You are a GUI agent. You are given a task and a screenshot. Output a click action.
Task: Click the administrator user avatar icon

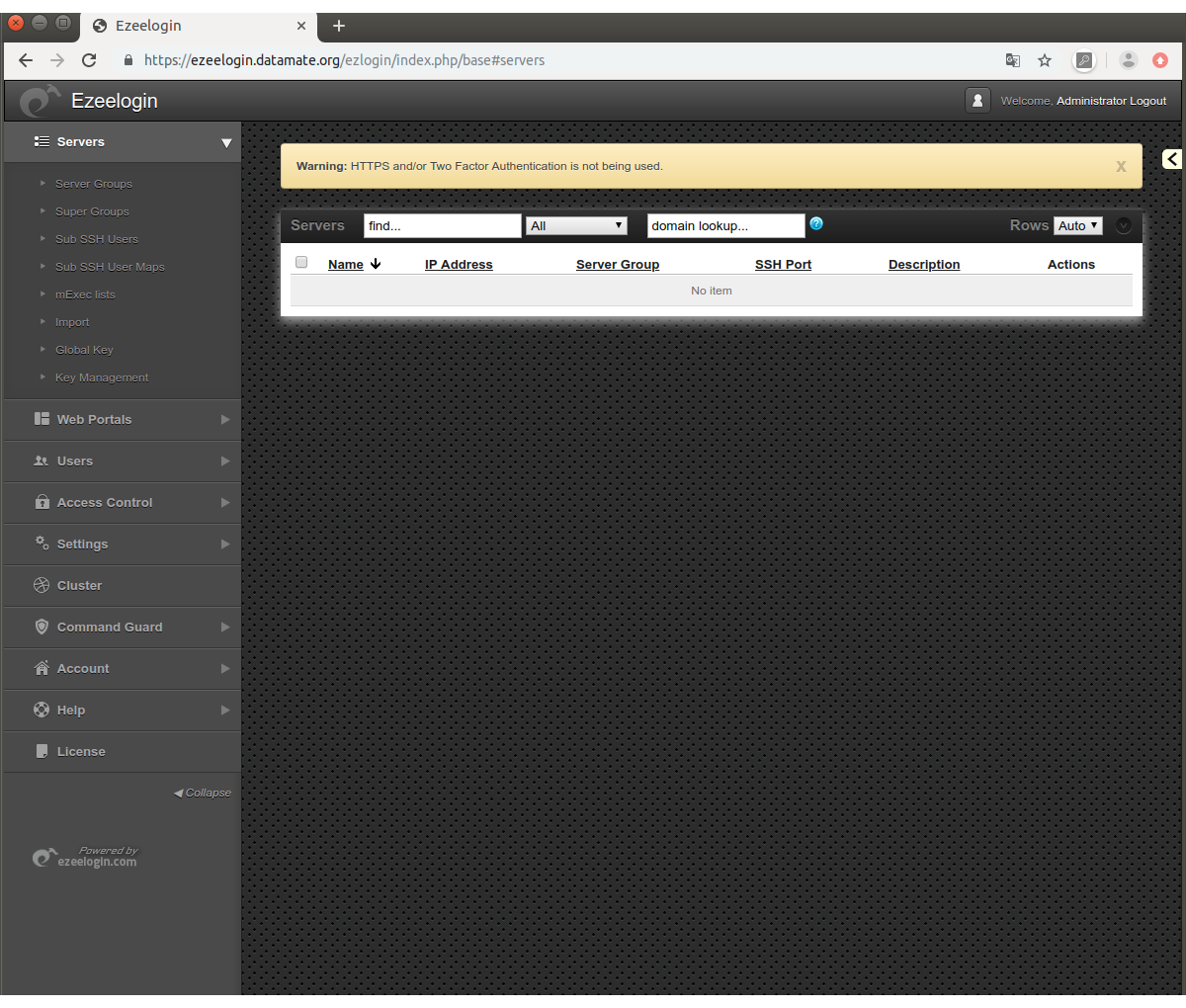(977, 101)
